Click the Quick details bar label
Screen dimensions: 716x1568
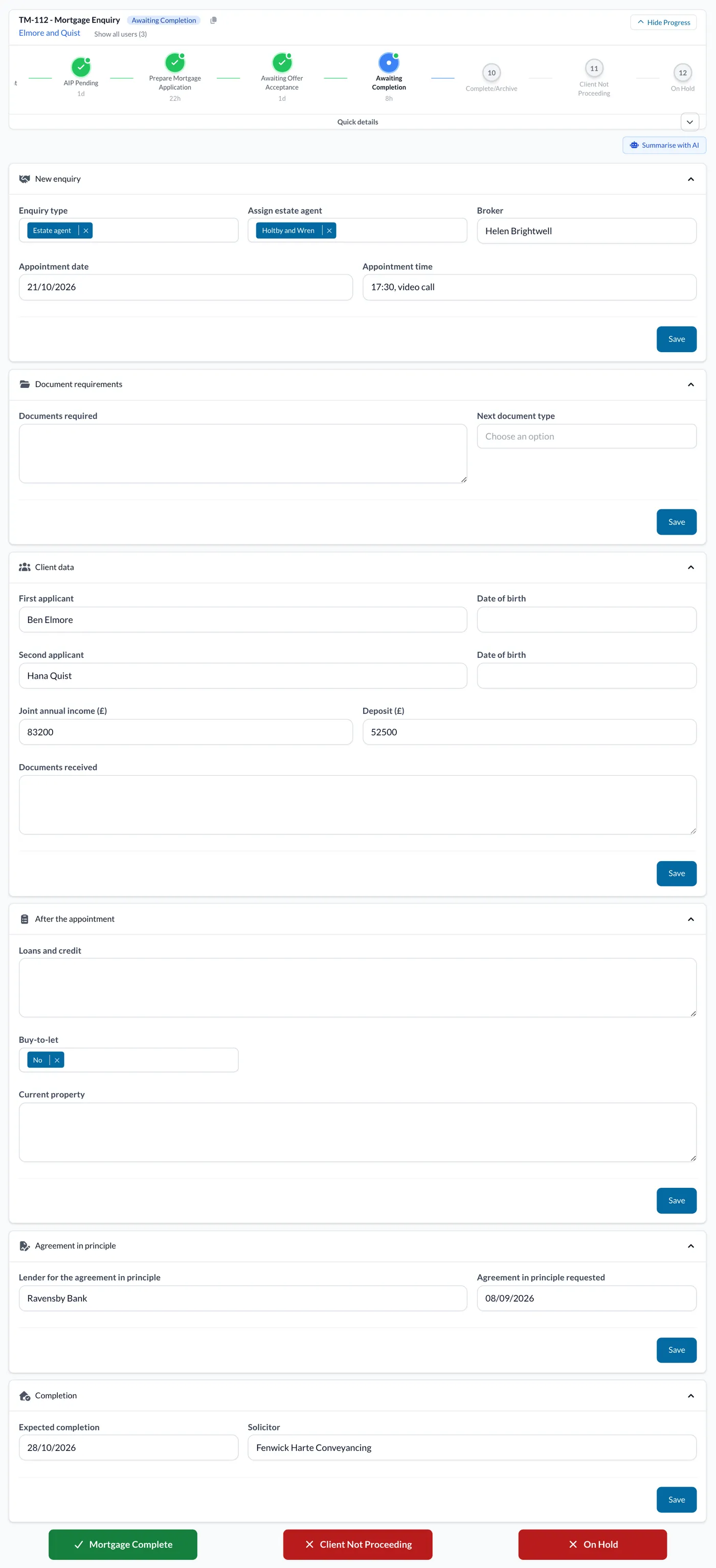click(357, 122)
